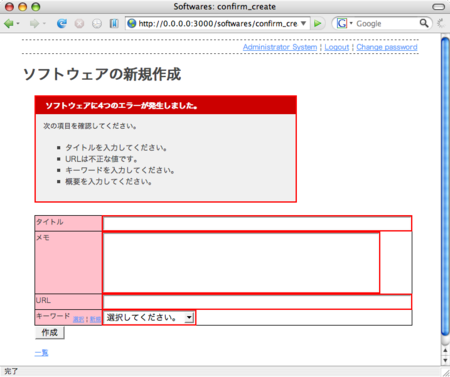Expand the address bar URL dropdown arrow
This screenshot has width=450, height=377.
(303, 23)
